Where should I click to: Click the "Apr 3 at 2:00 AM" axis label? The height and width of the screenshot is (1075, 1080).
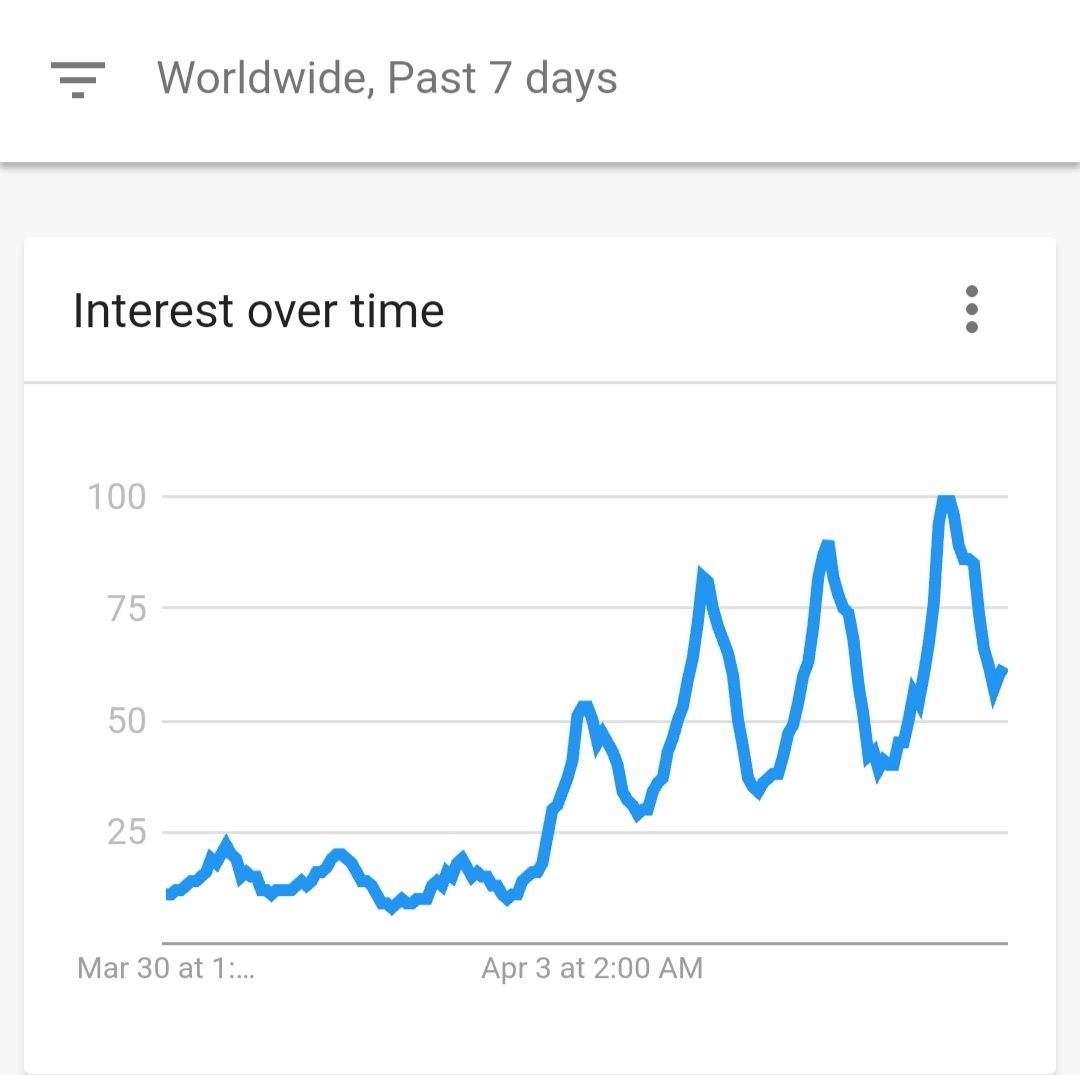pyautogui.click(x=592, y=968)
